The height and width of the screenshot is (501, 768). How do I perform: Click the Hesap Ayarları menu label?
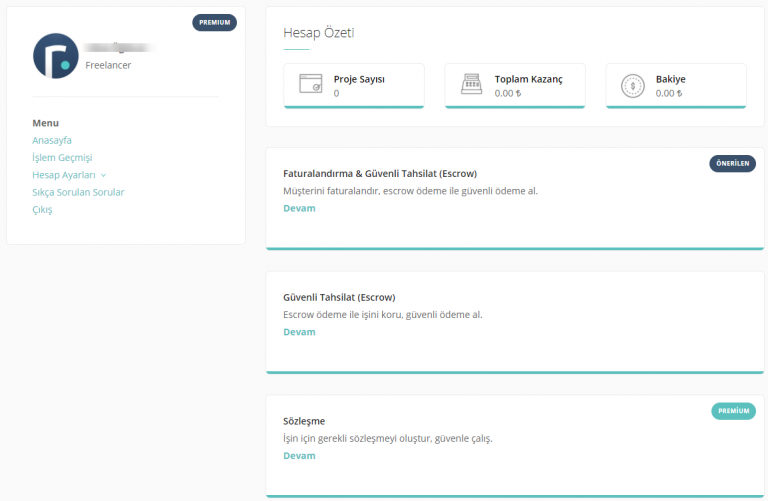(x=64, y=175)
